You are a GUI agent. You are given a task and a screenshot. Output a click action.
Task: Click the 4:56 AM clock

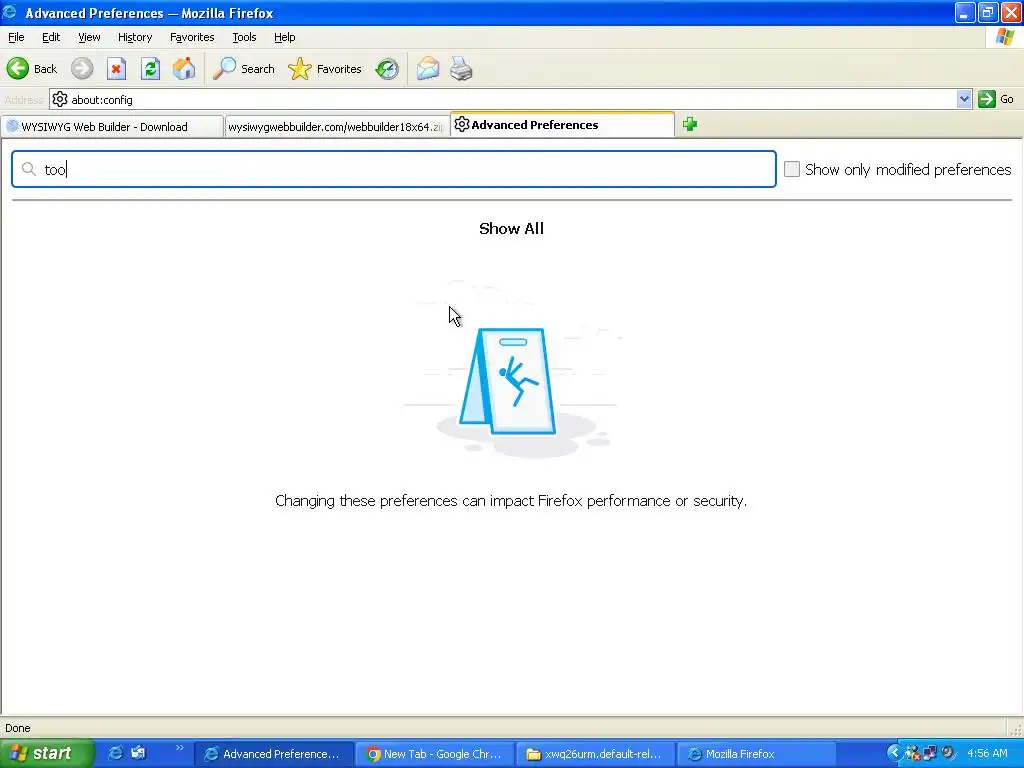coord(987,753)
